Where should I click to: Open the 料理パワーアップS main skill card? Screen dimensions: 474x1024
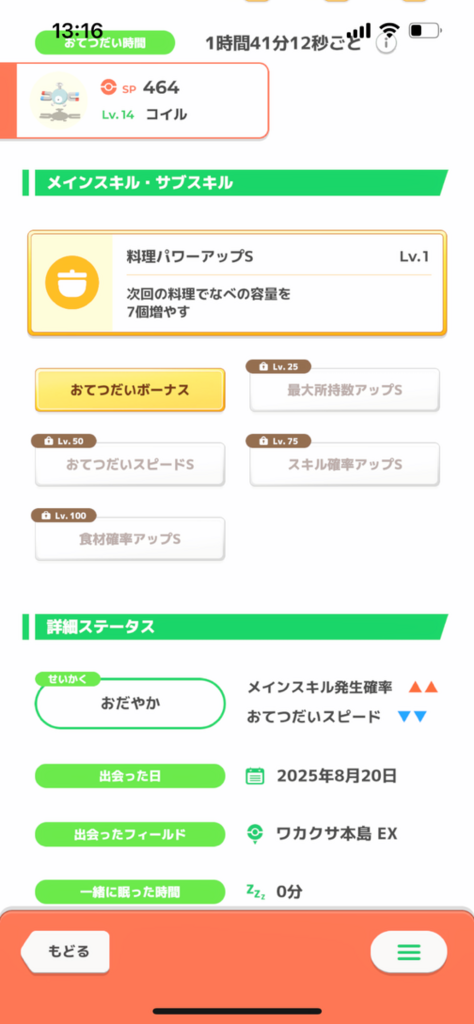pos(237,283)
